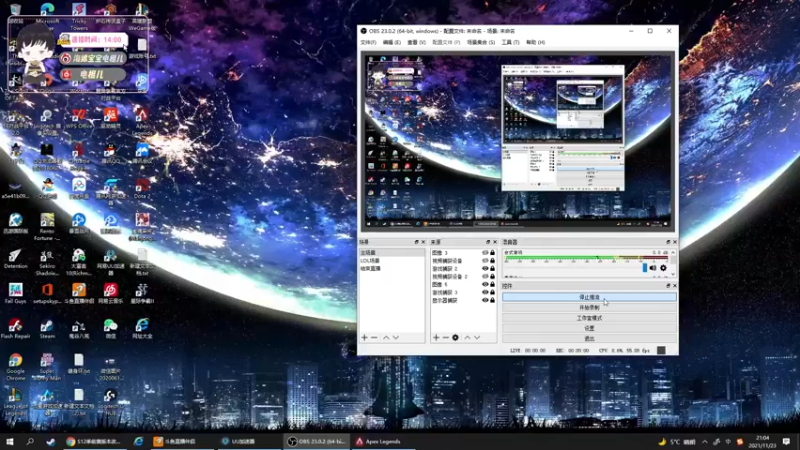Select the first scene in Scenes list
This screenshot has width=800, height=450.
(392, 253)
